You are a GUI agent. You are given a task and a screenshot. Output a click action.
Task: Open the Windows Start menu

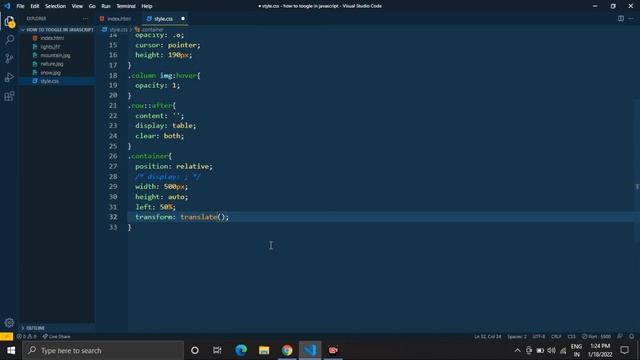pyautogui.click(x=11, y=350)
